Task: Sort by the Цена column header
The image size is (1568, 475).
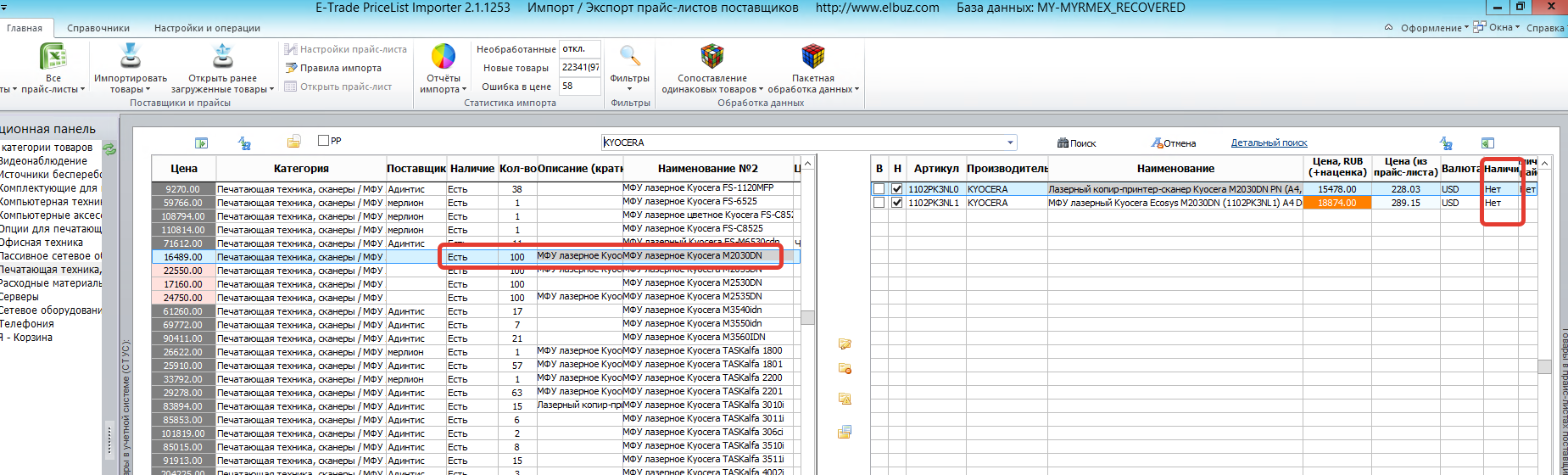Action: (184, 169)
